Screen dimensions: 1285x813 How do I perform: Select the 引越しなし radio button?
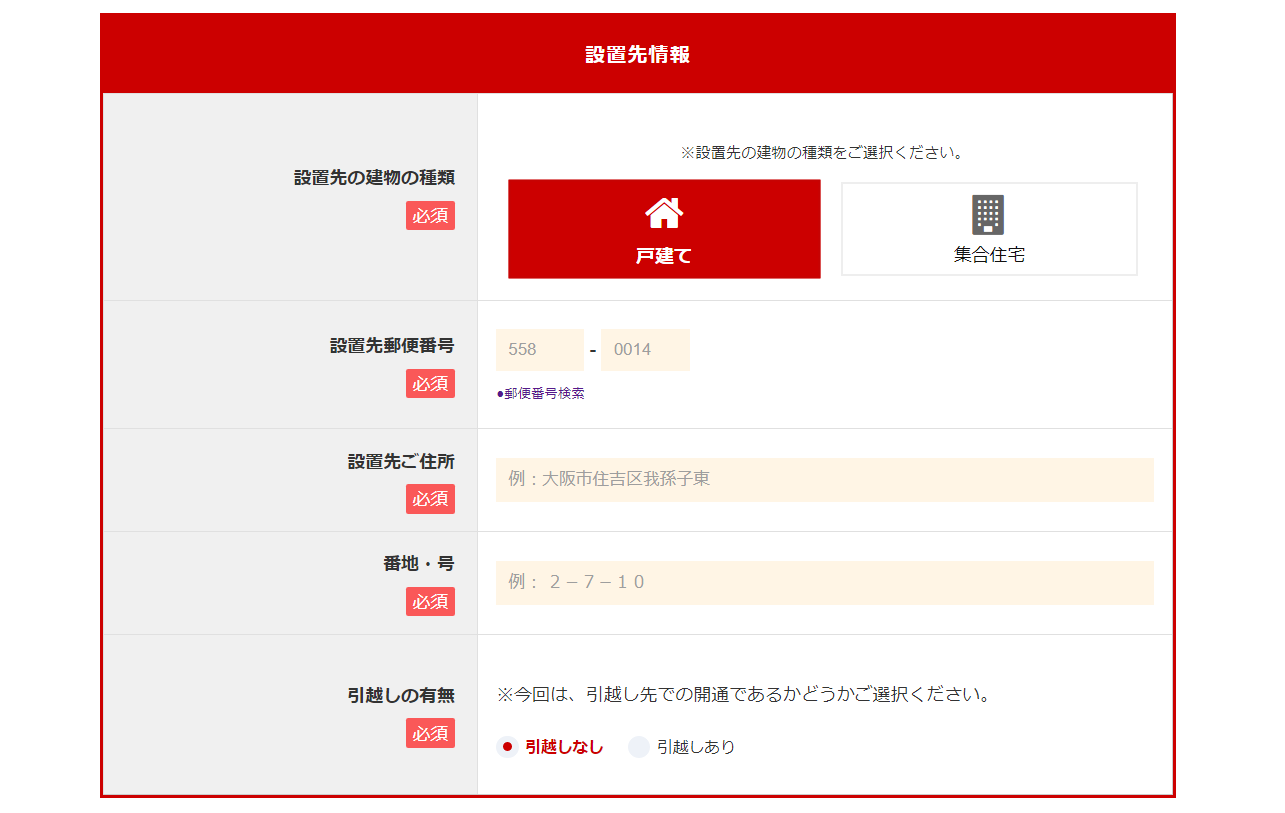pyautogui.click(x=507, y=747)
